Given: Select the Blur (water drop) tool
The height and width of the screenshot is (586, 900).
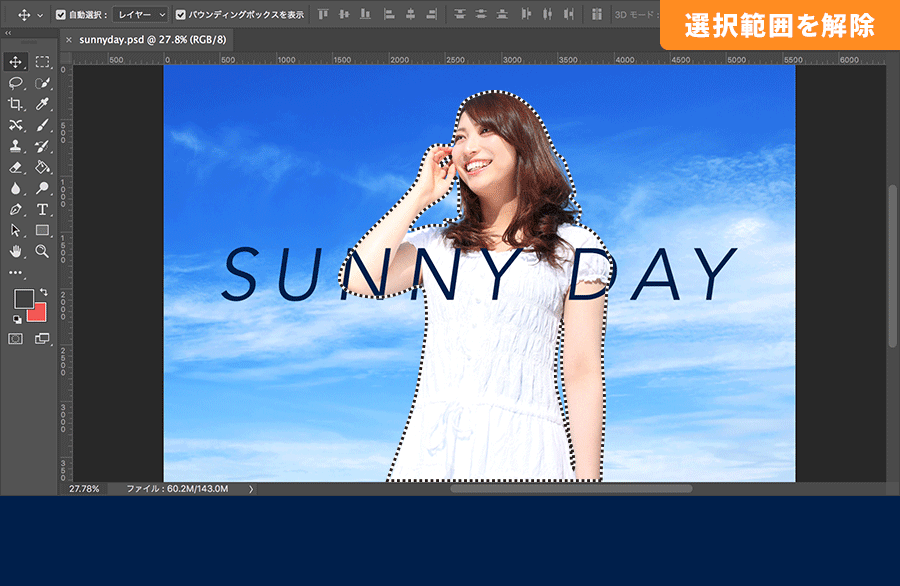Looking at the screenshot, I should click(x=15, y=188).
